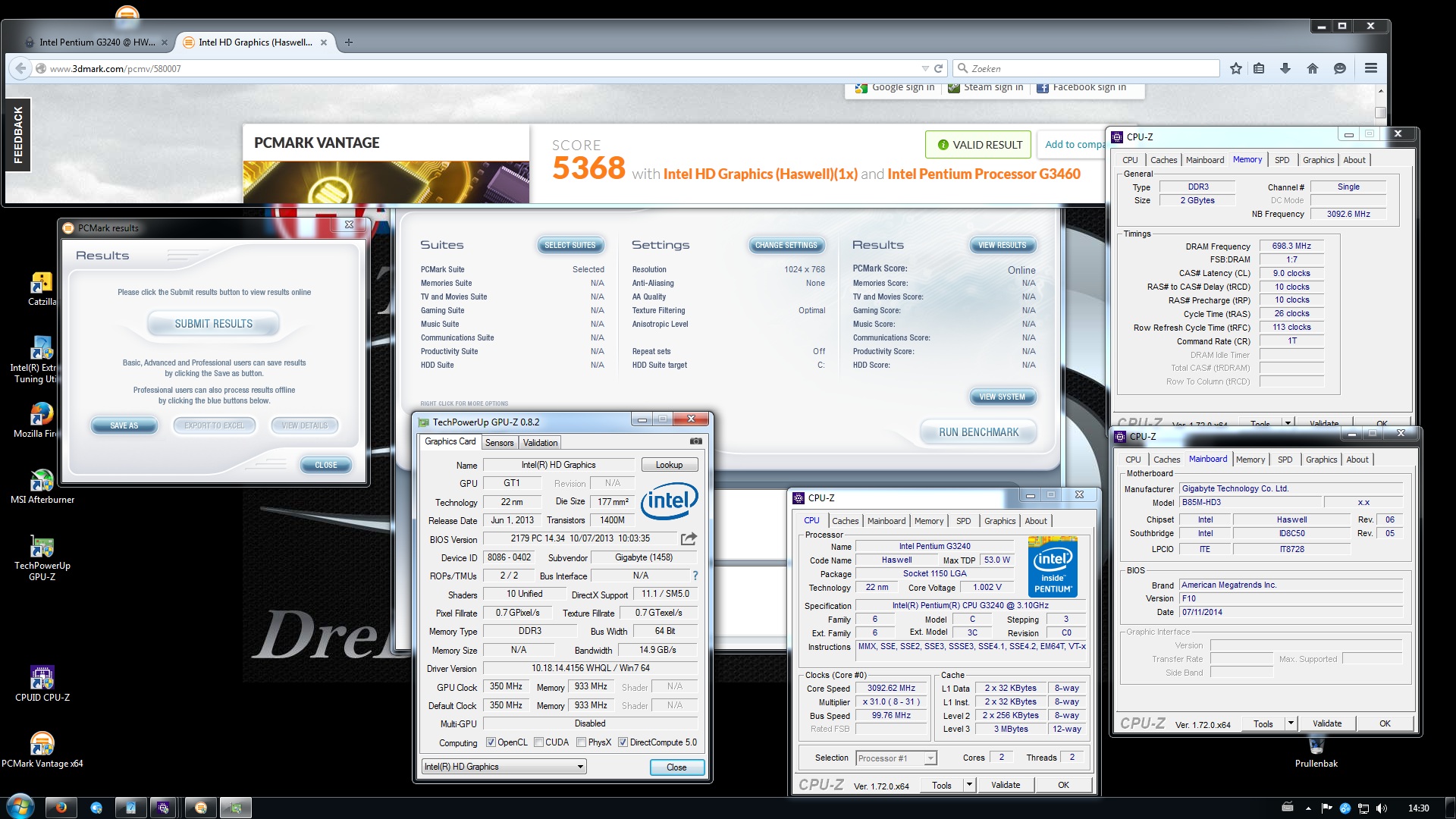The image size is (1456, 819).
Task: Open the GPU selection dropdown in GPU-Z
Action: (504, 767)
